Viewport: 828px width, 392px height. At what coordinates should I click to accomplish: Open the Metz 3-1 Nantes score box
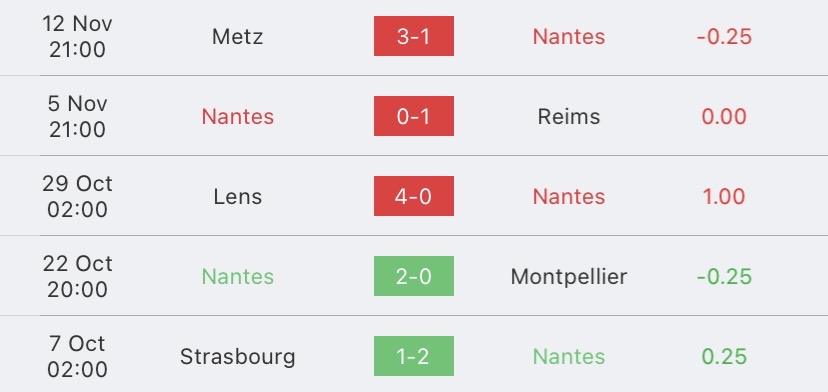point(413,36)
